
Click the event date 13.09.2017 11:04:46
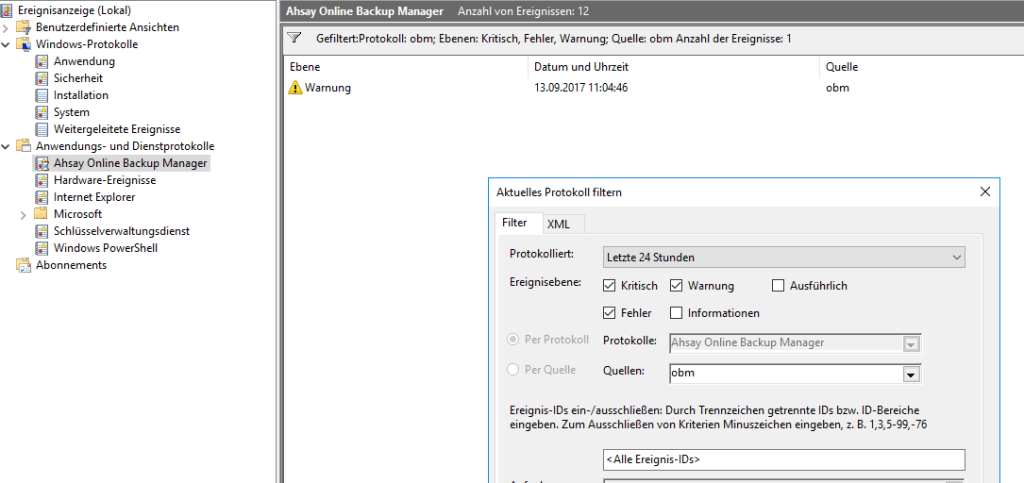581,87
